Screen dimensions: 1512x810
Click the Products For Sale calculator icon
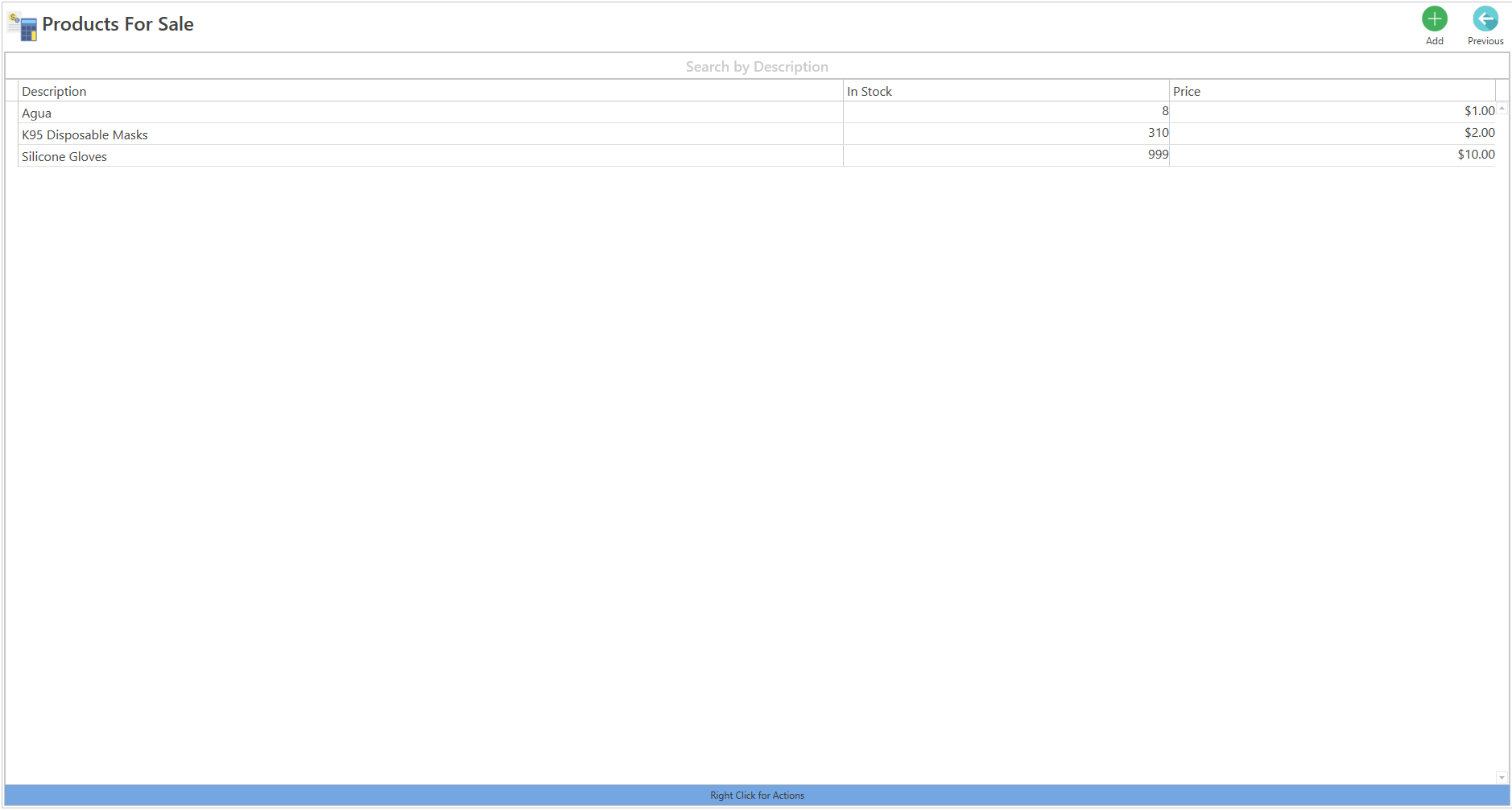tap(23, 27)
